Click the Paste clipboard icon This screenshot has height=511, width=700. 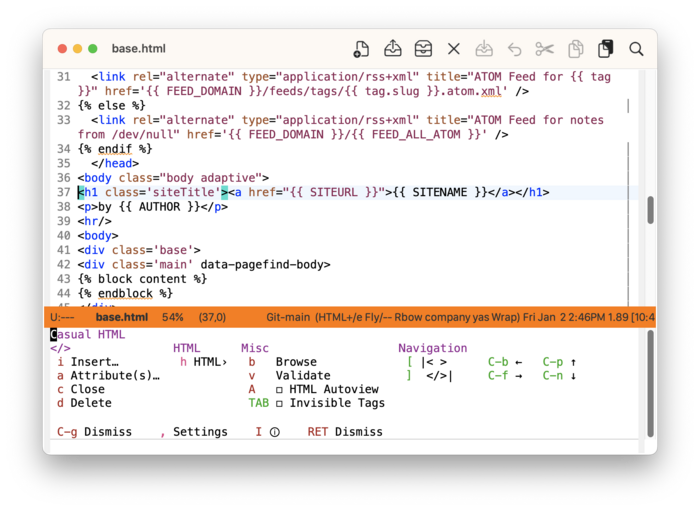coord(605,49)
